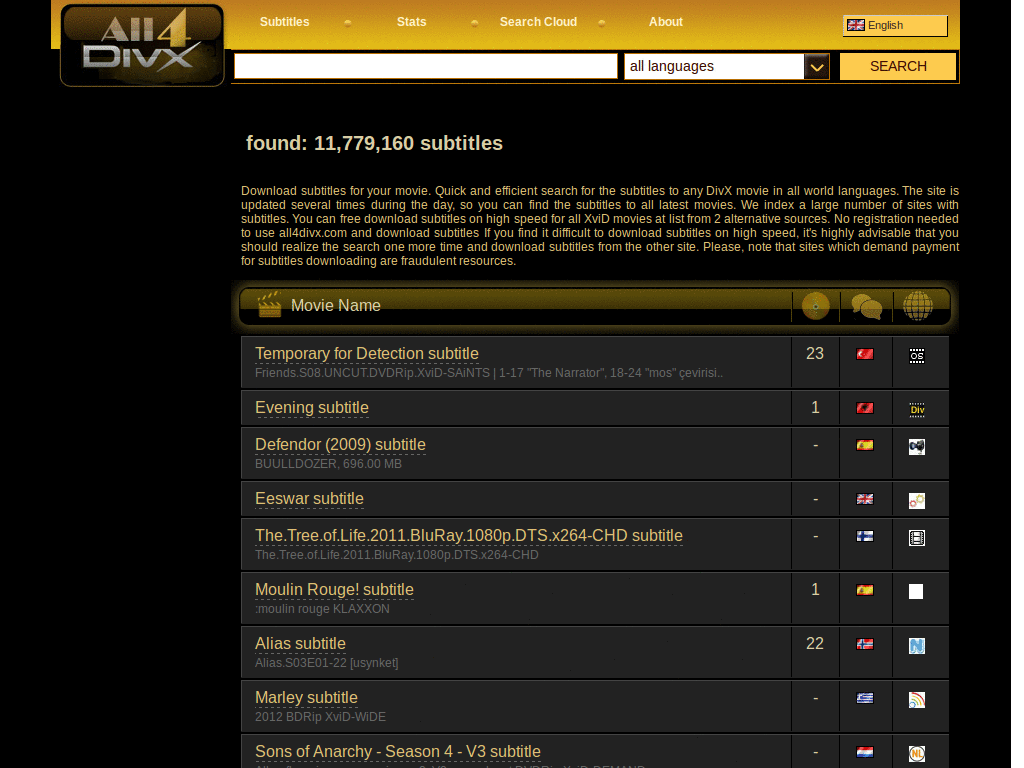Image resolution: width=1024 pixels, height=768 pixels.
Task: Click Norwegian flag in Alias row
Action: coord(865,645)
